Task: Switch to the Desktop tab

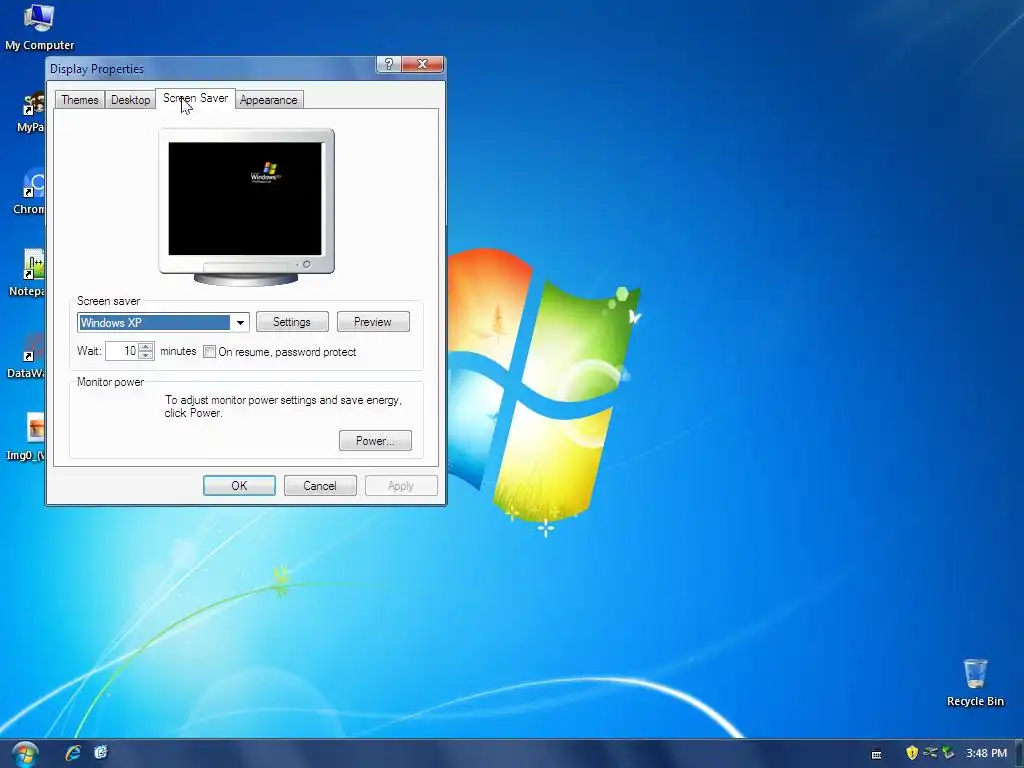Action: tap(131, 99)
